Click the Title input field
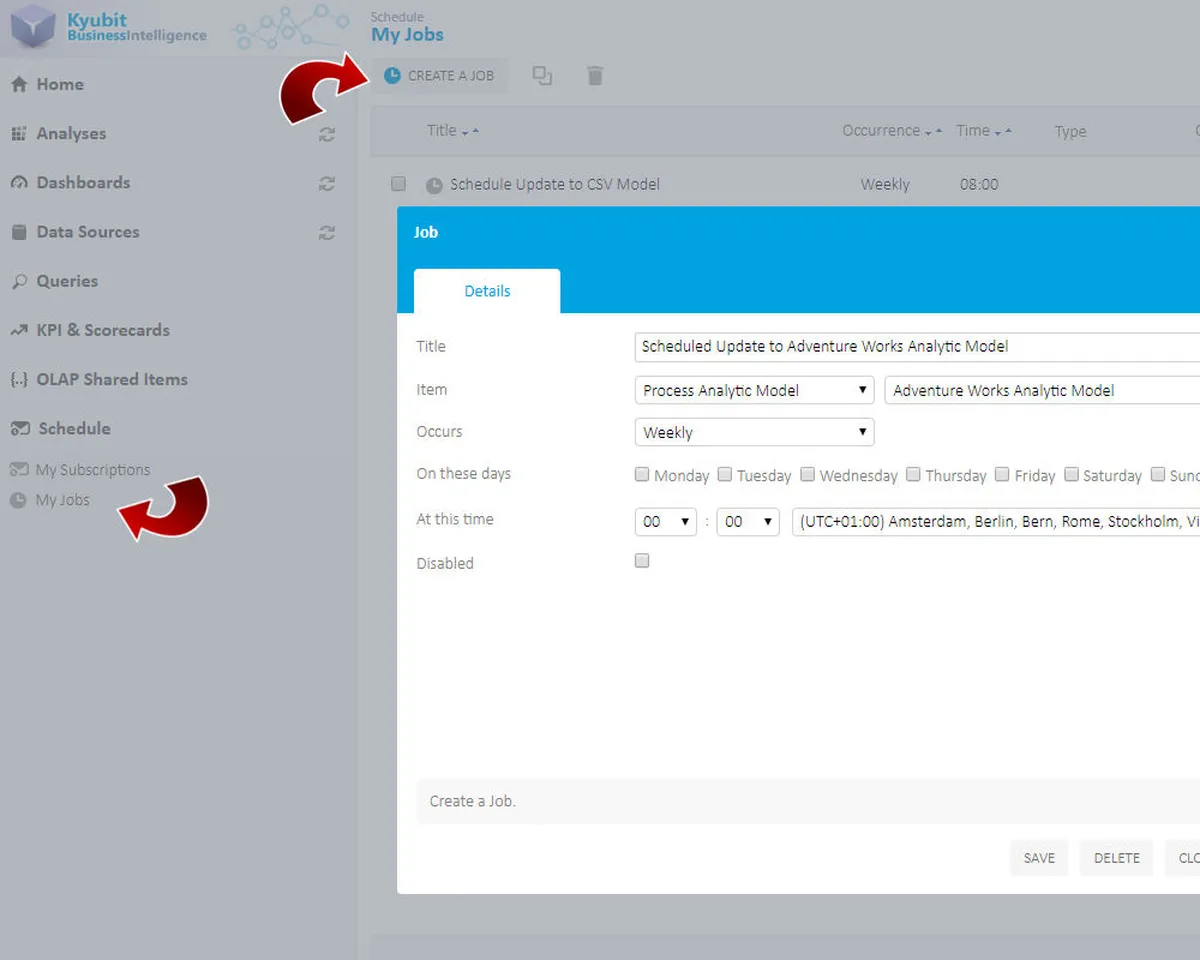The width and height of the screenshot is (1200, 960). (x=917, y=347)
